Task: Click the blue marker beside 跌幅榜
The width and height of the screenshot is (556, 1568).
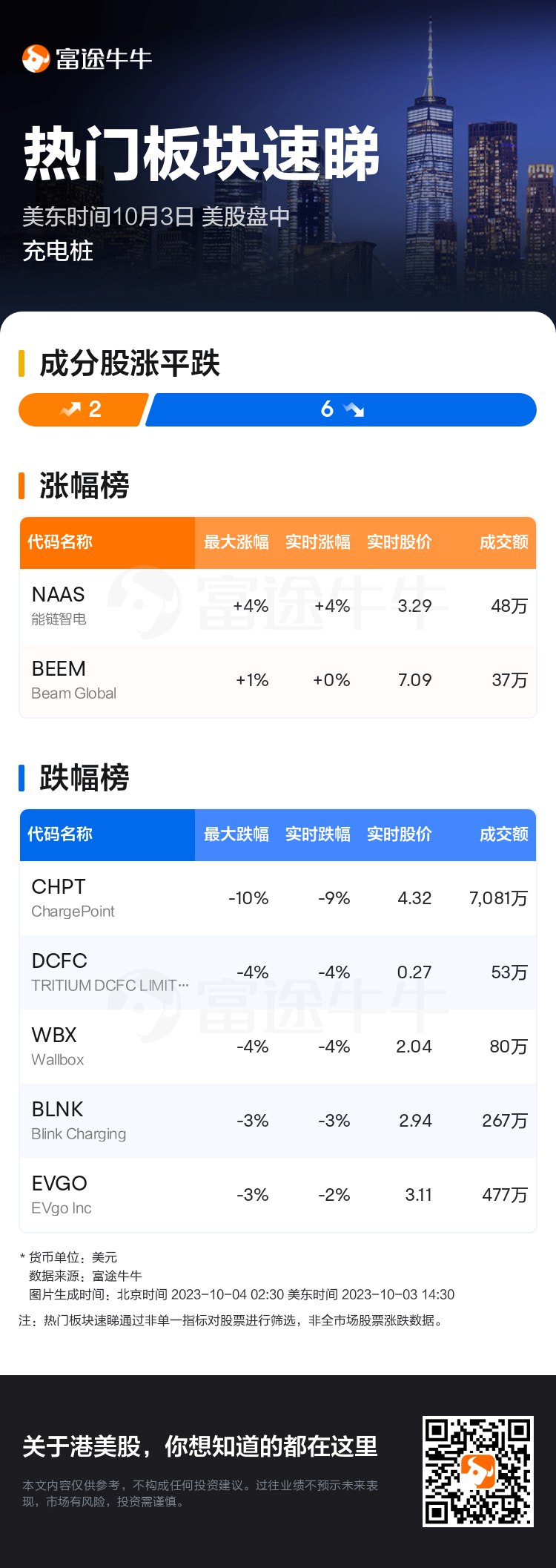Action: tap(21, 778)
